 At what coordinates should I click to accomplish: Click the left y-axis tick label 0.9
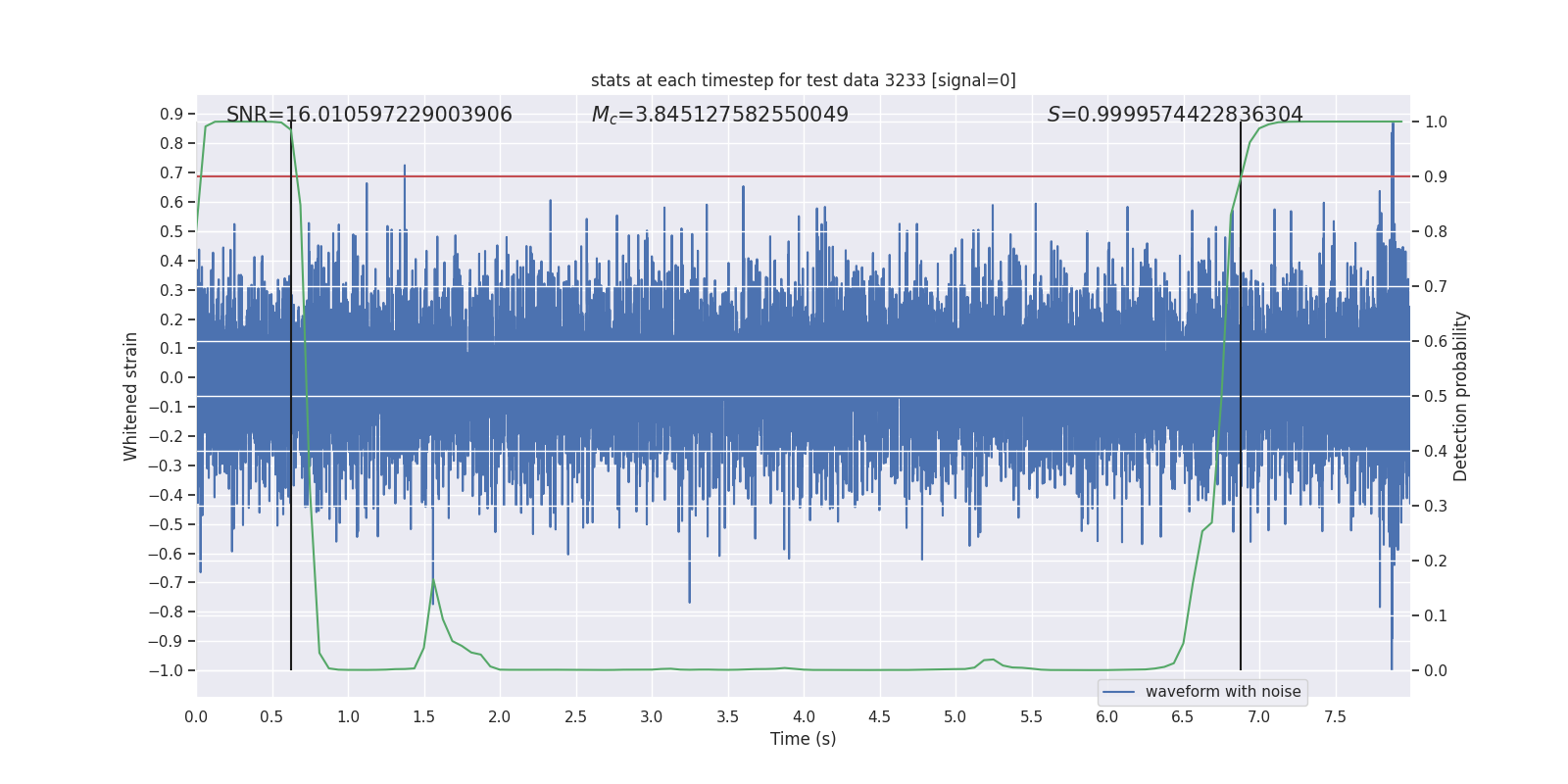(171, 115)
